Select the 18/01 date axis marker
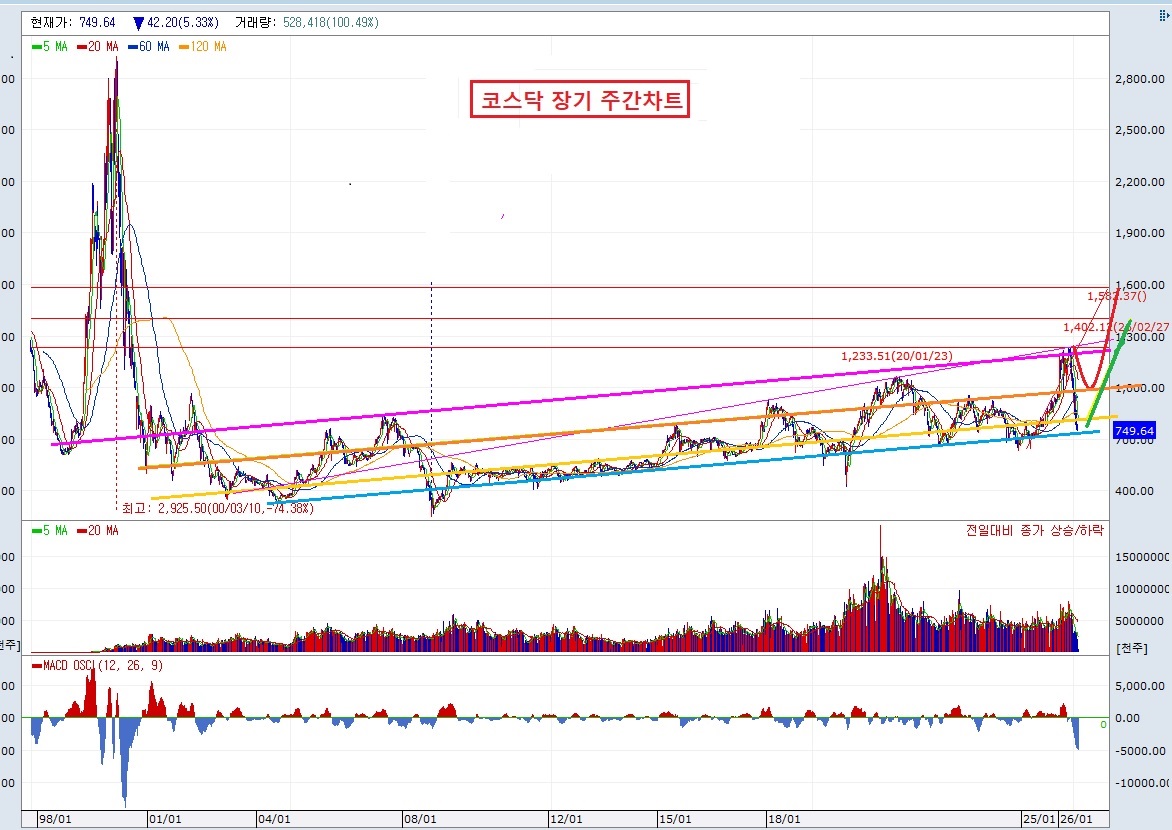Screen dimensions: 1172x830 point(784,819)
